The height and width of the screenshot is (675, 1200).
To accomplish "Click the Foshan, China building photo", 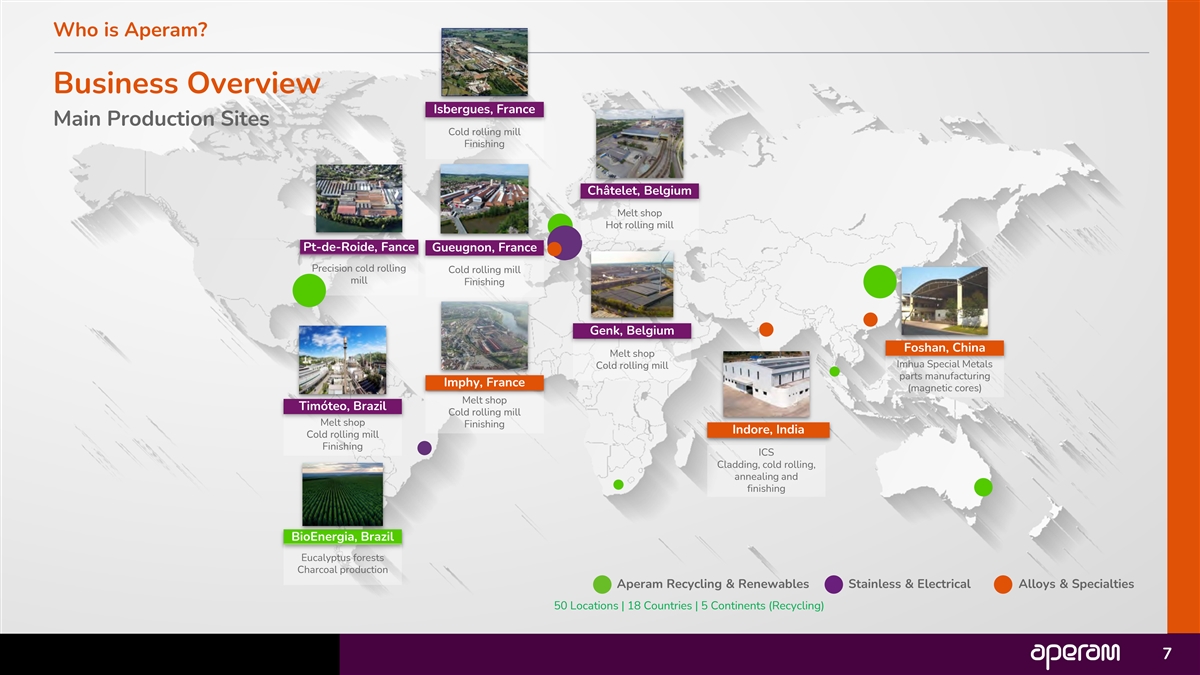I will click(945, 300).
